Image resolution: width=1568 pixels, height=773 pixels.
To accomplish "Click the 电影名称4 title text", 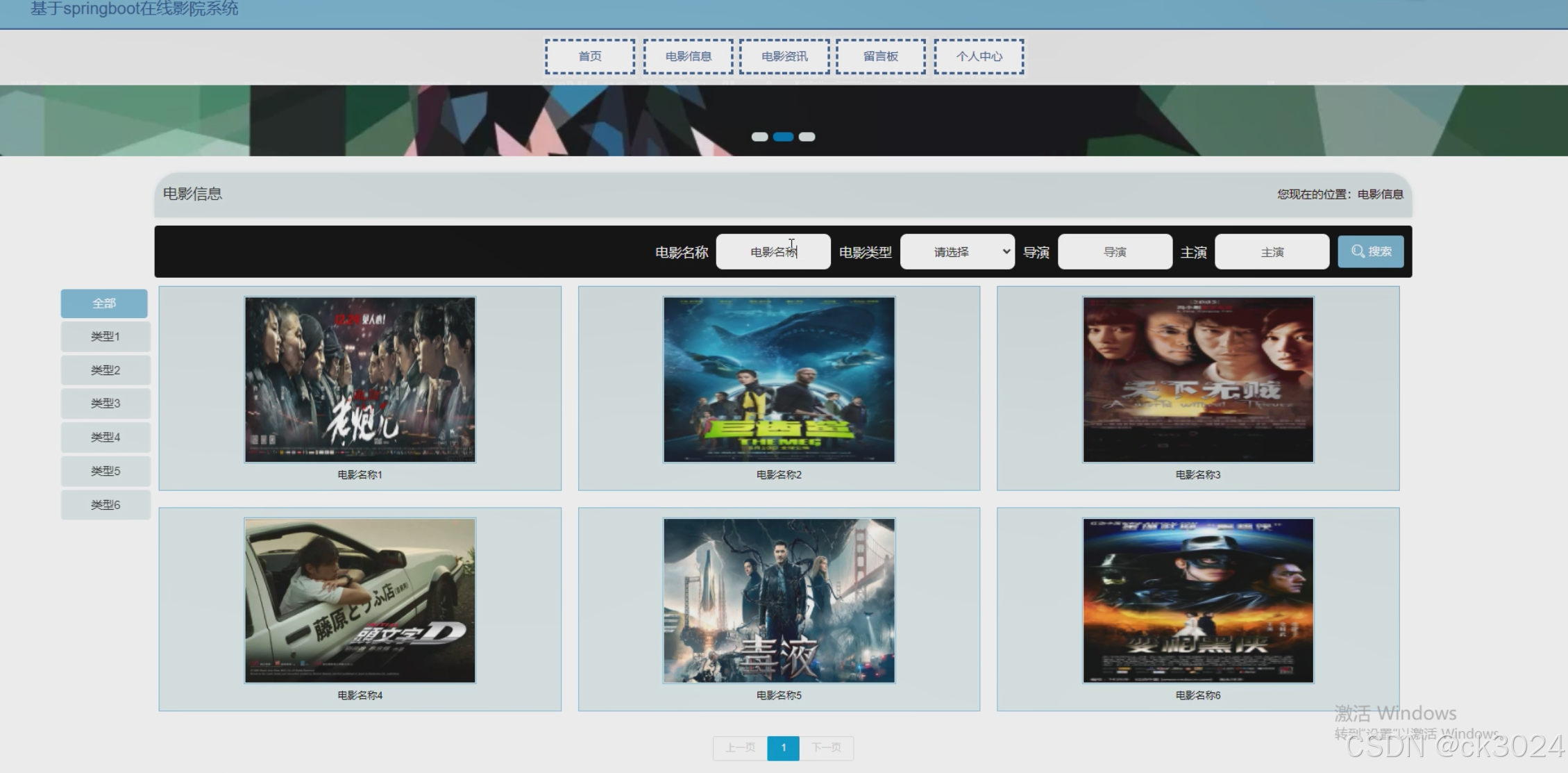I will tap(360, 695).
